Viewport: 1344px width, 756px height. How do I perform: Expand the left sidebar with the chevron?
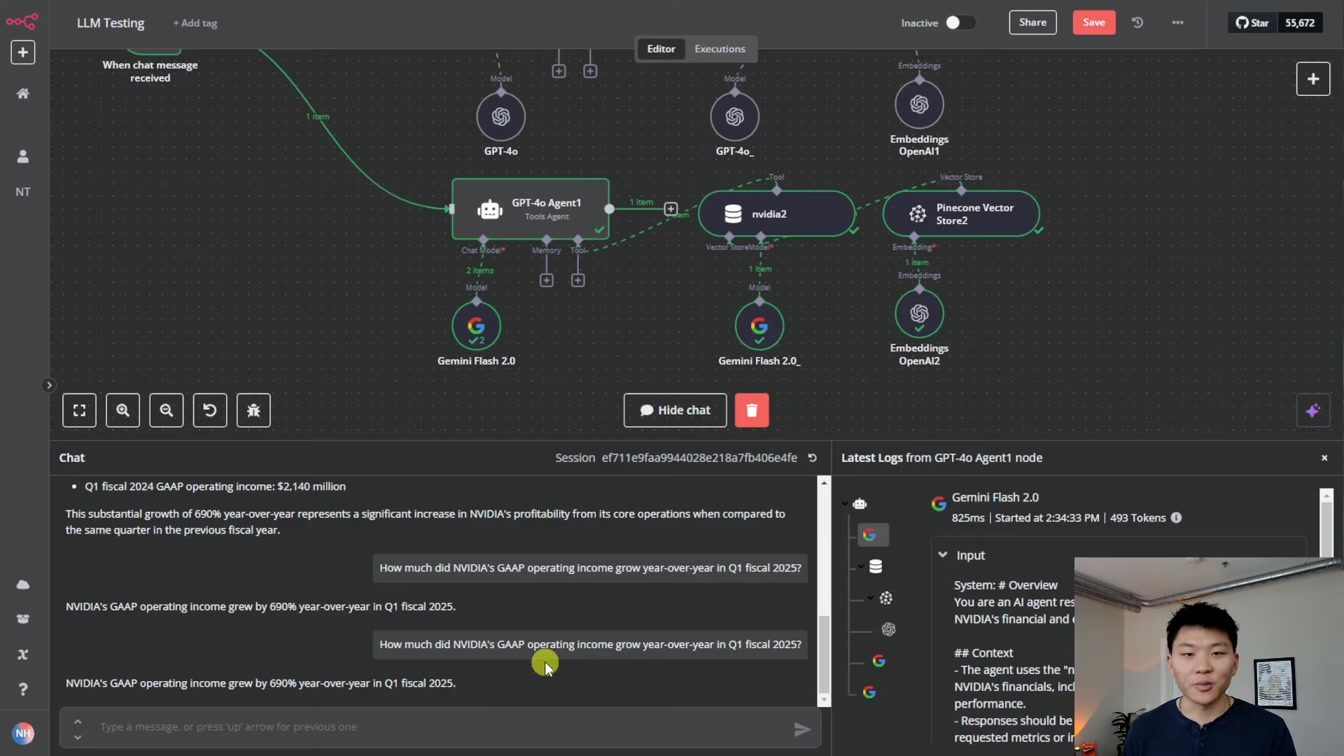pos(48,385)
